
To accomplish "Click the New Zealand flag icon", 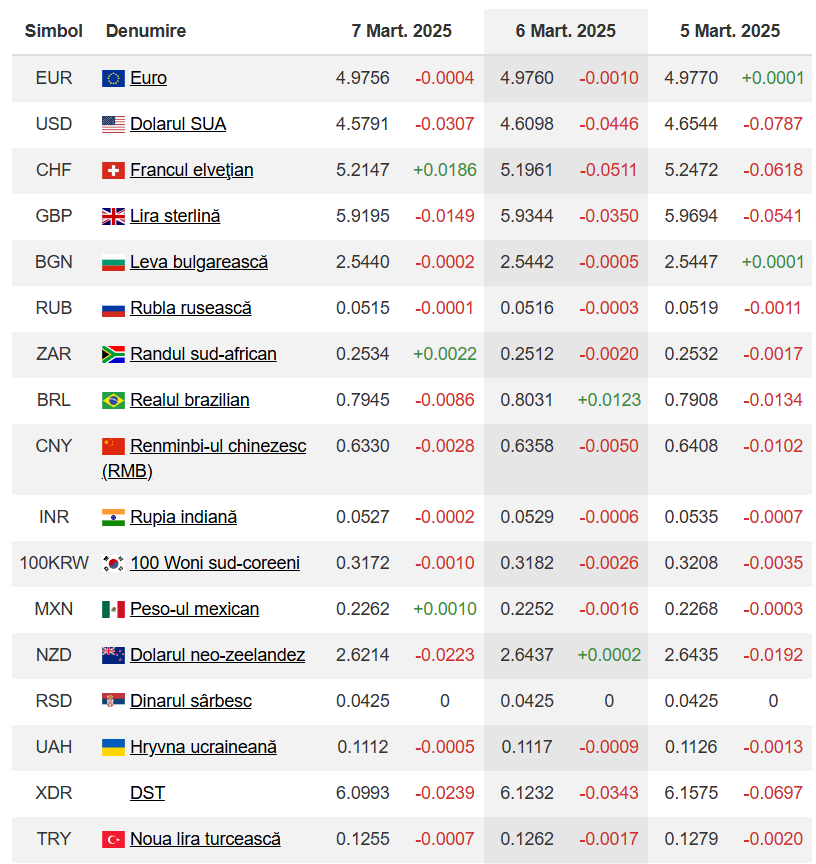I will [x=113, y=655].
